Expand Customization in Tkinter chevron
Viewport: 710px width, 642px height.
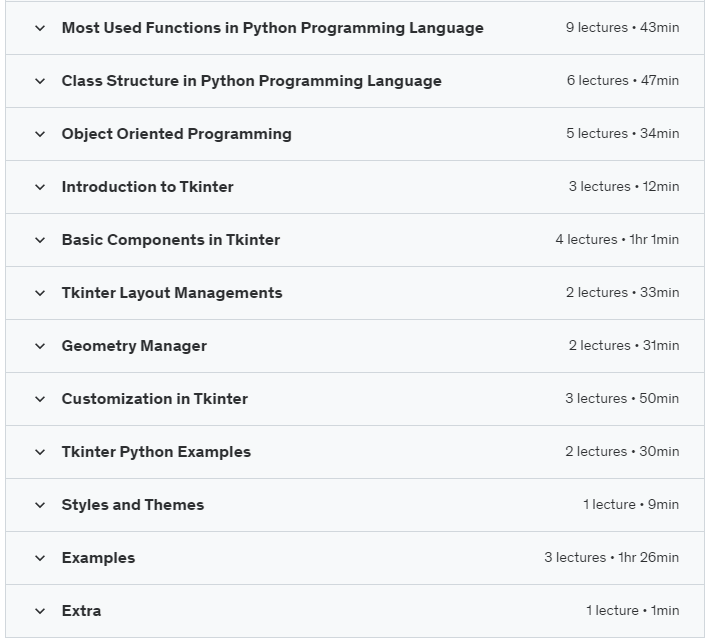coord(40,399)
